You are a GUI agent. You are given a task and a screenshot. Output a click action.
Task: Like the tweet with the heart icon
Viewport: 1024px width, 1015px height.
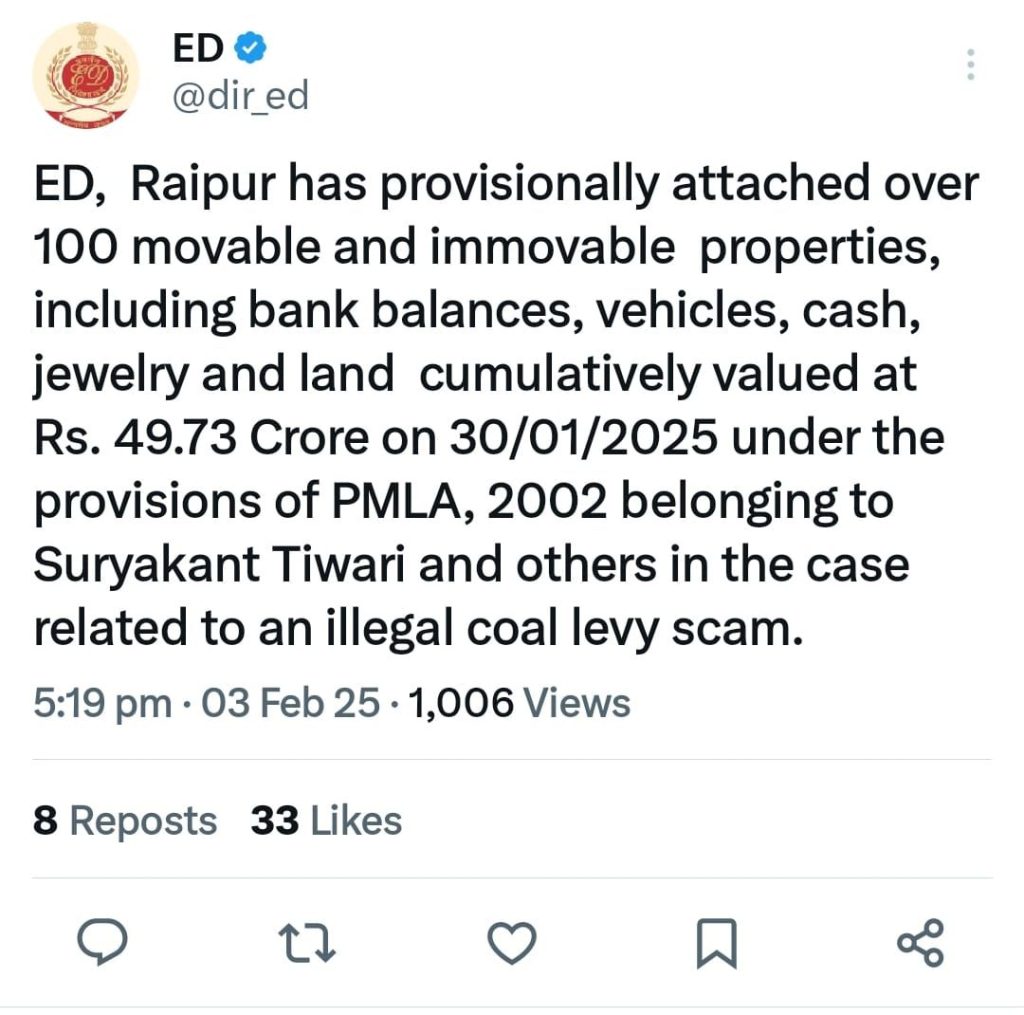(x=512, y=941)
